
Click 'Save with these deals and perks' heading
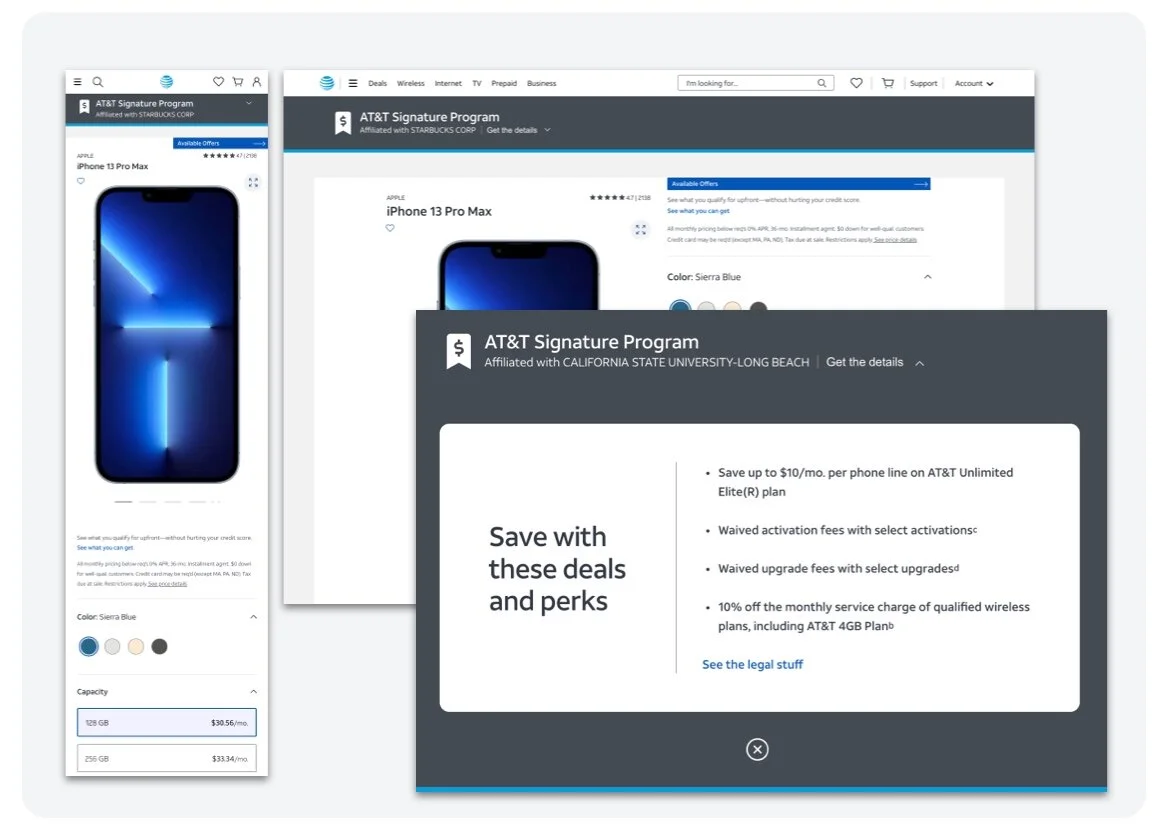(x=557, y=569)
